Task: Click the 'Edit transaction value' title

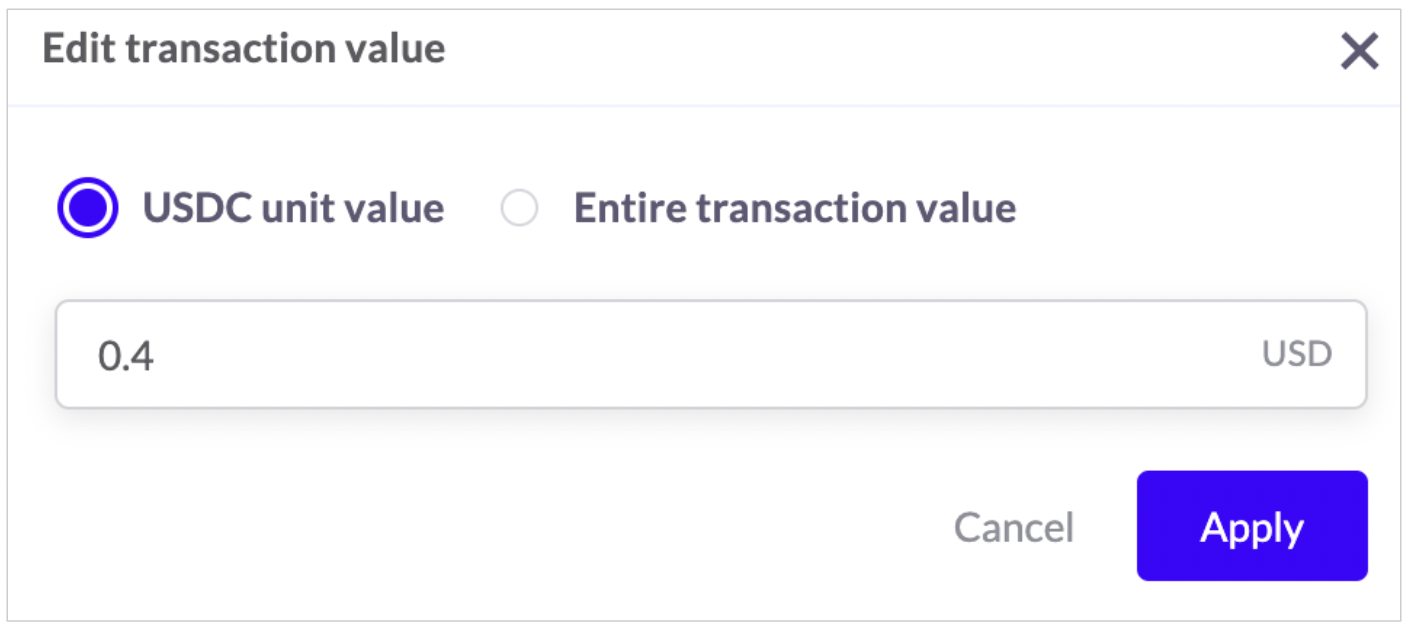Action: [x=244, y=49]
